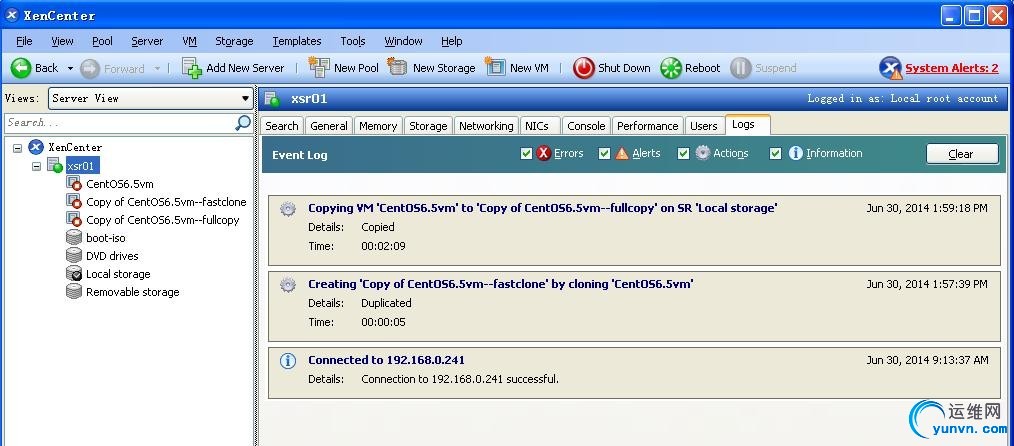Viewport: 1014px width, 446px height.
Task: Open the Templates menu
Action: click(x=297, y=41)
